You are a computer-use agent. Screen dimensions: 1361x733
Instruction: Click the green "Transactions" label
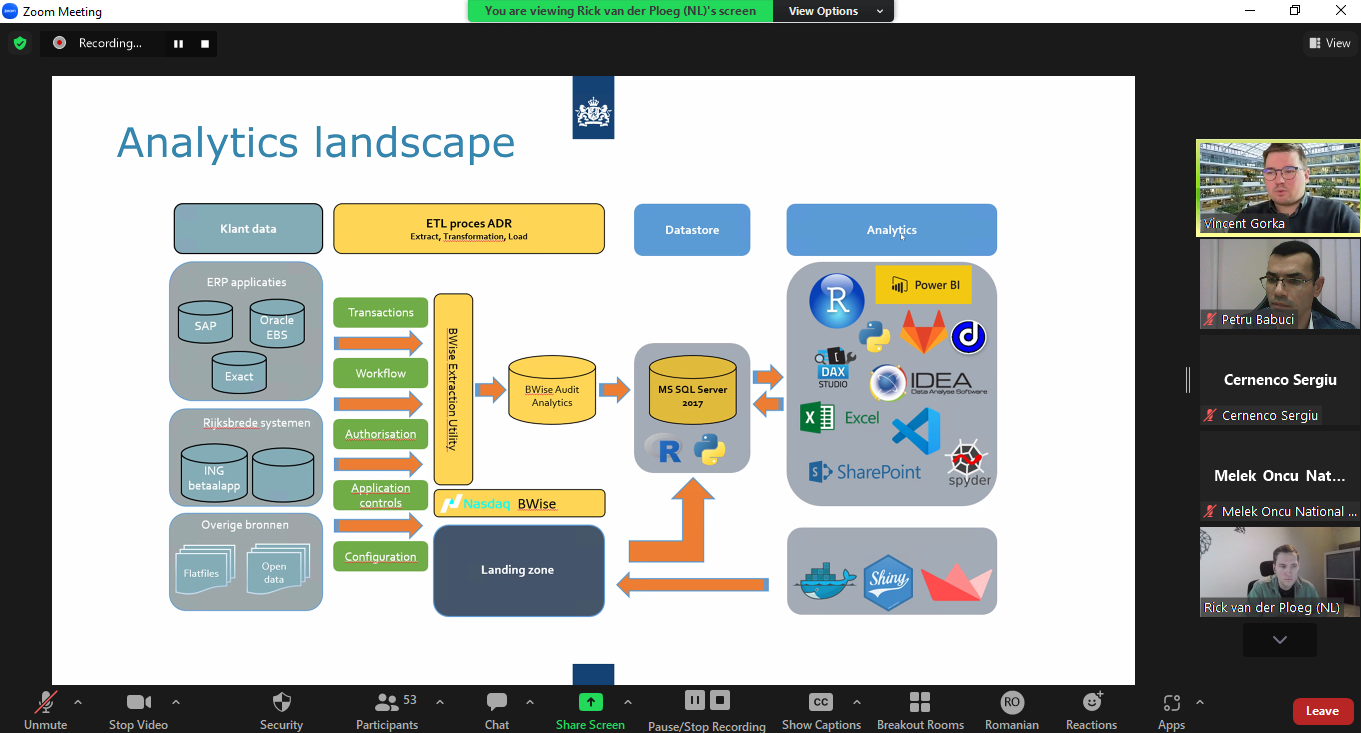tap(381, 312)
